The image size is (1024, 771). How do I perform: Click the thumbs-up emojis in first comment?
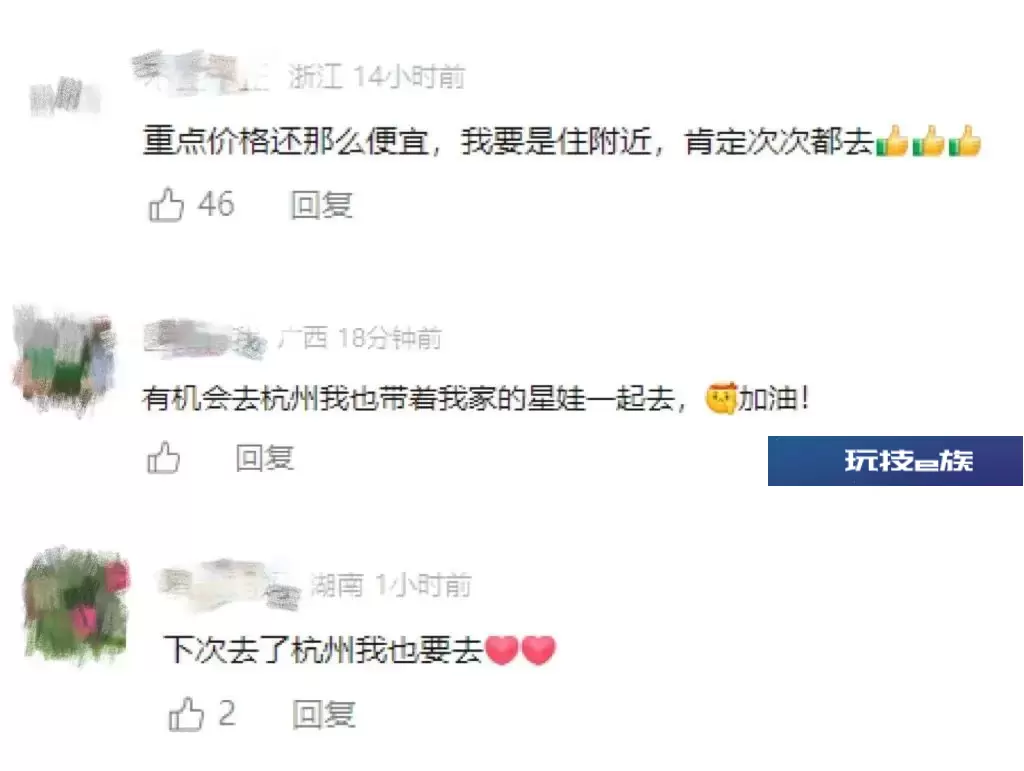928,140
